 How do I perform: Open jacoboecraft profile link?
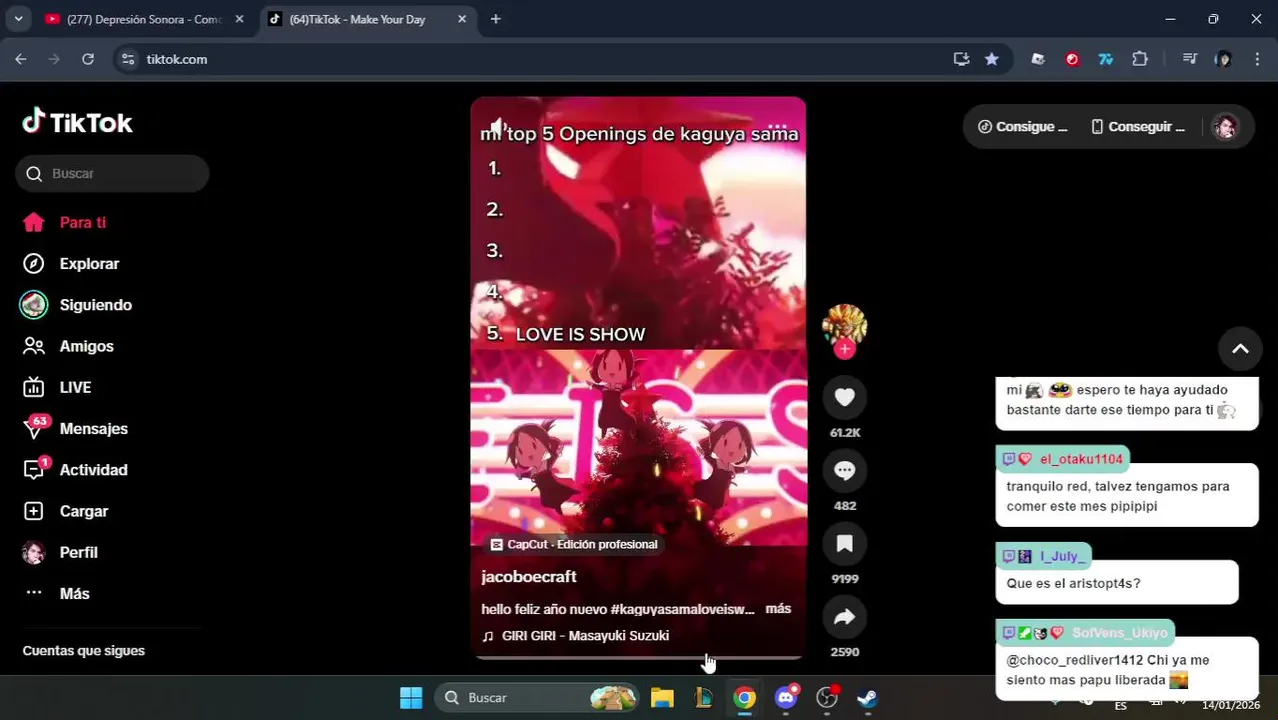(x=529, y=577)
